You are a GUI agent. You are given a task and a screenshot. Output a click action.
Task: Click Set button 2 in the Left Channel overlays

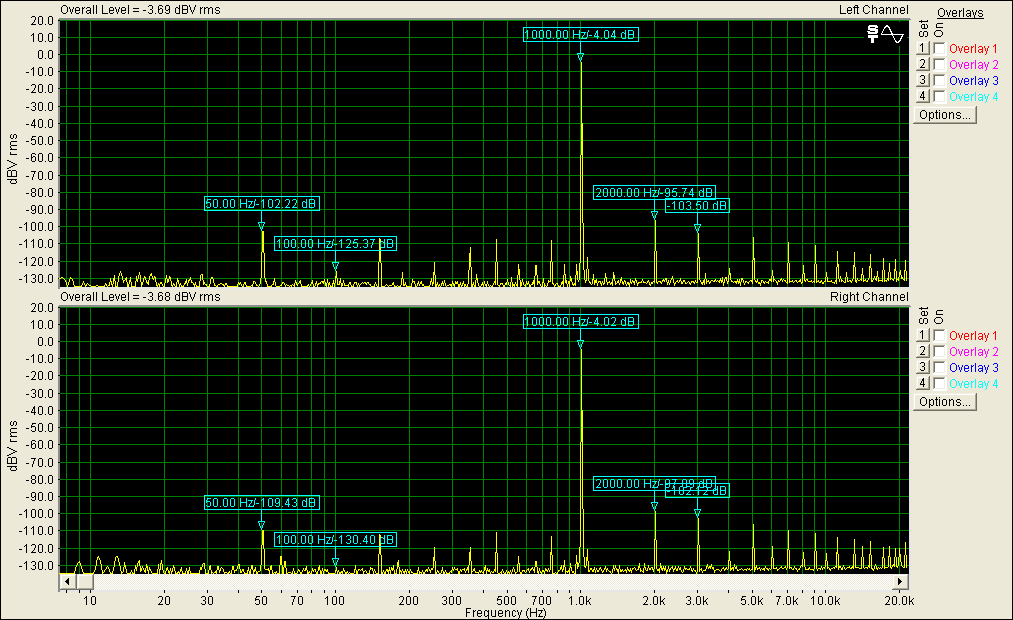click(923, 65)
